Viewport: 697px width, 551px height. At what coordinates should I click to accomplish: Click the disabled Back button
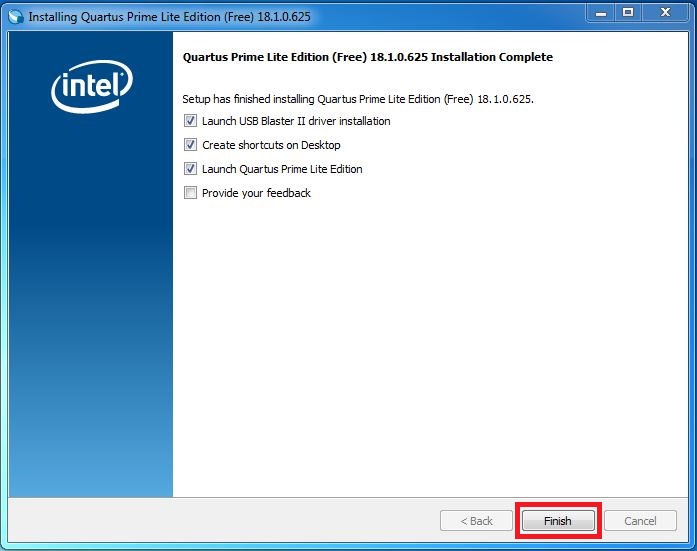pos(476,520)
